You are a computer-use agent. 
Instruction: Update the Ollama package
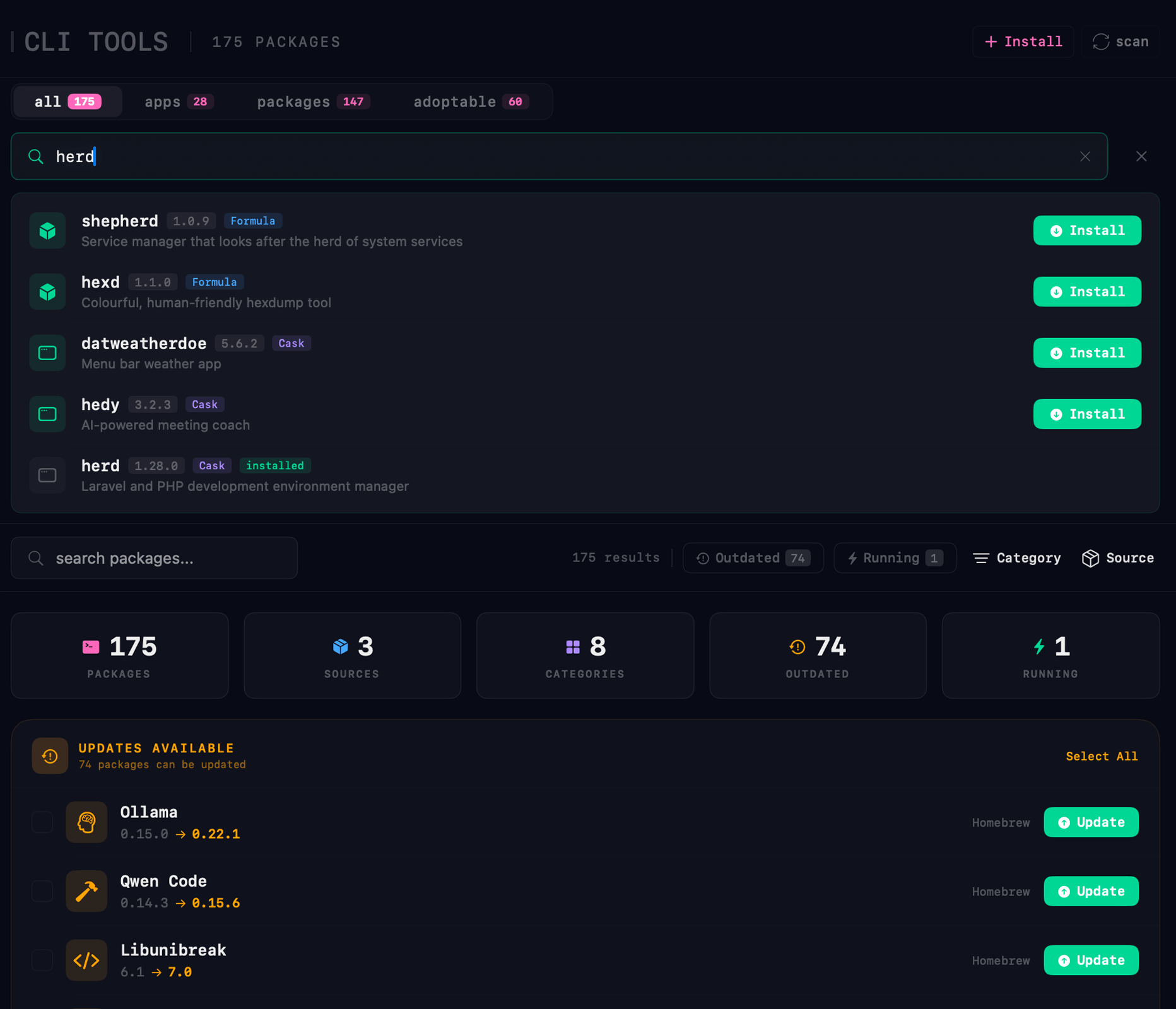pyautogui.click(x=1091, y=822)
